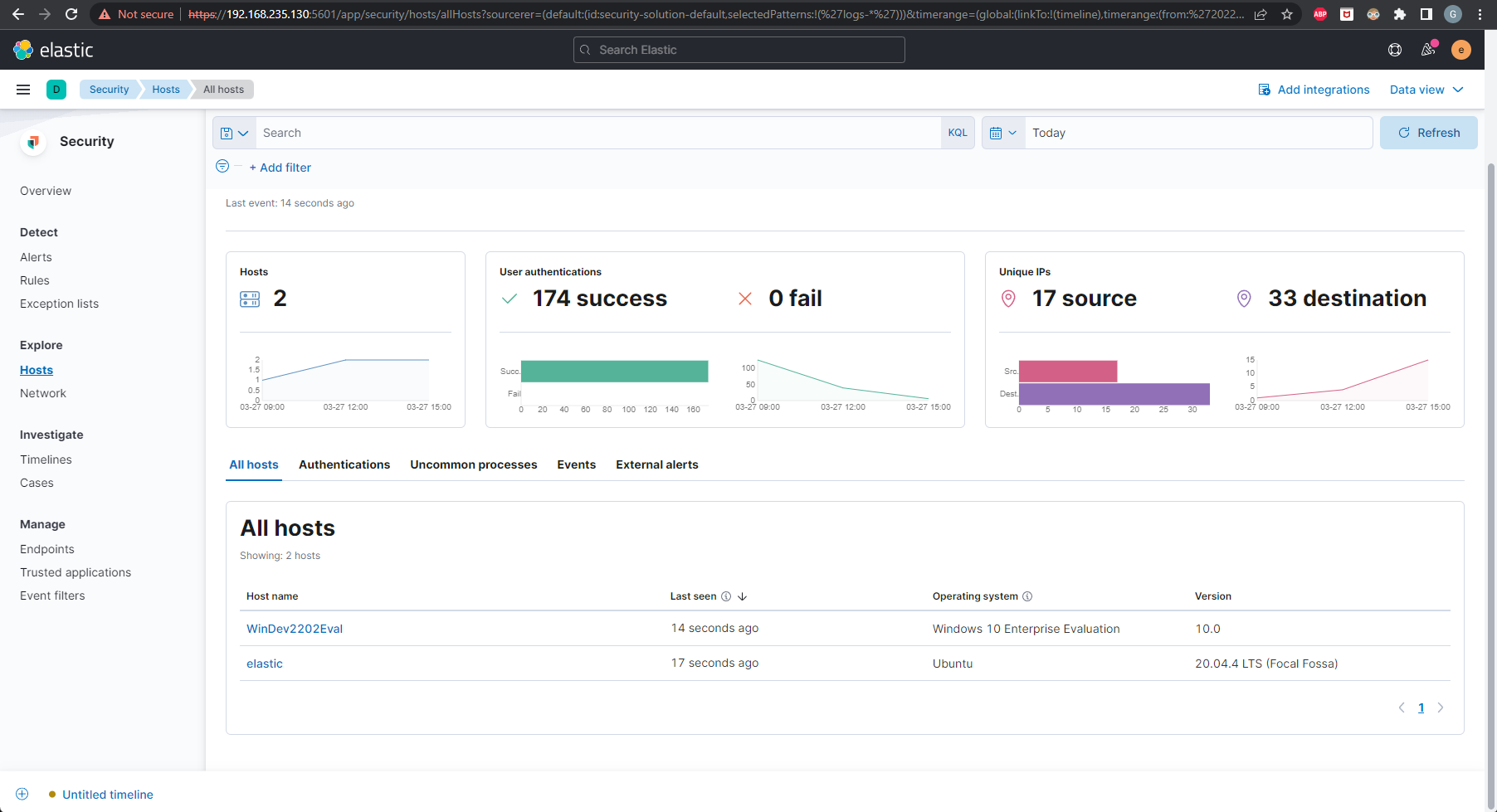Viewport: 1497px width, 812px height.
Task: Toggle KQL query language switcher
Action: point(958,133)
